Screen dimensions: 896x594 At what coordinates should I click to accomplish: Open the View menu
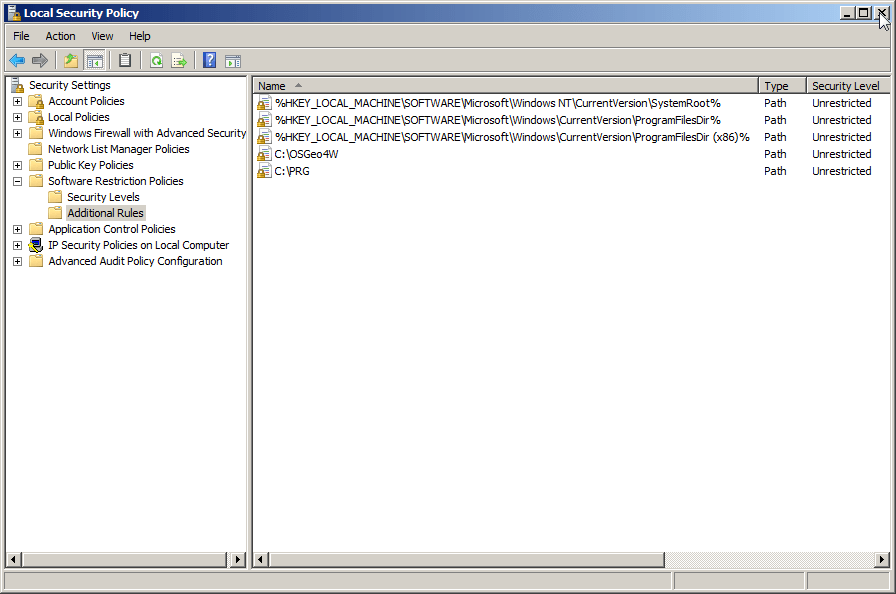102,36
